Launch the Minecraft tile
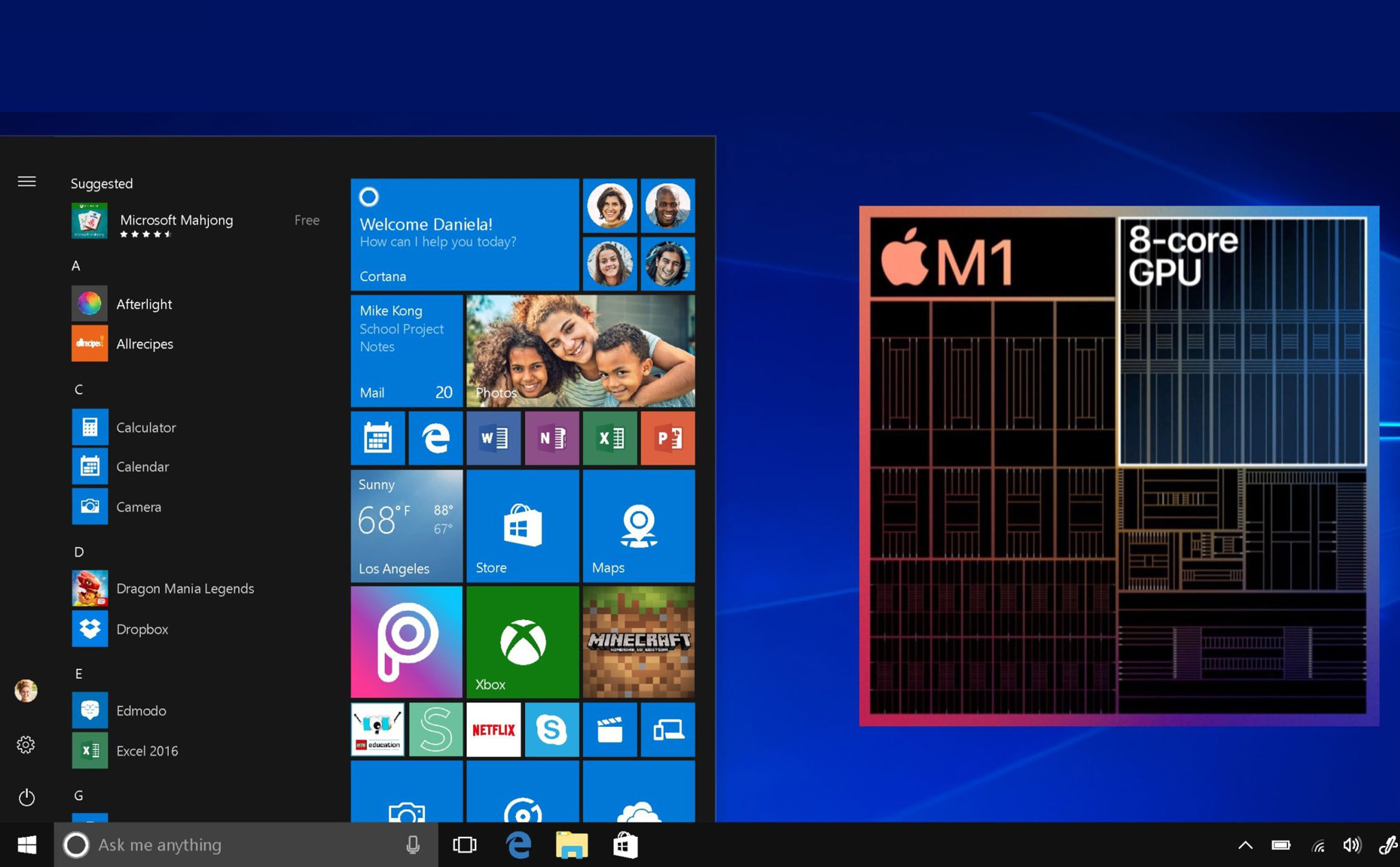This screenshot has width=1400, height=867. click(638, 641)
